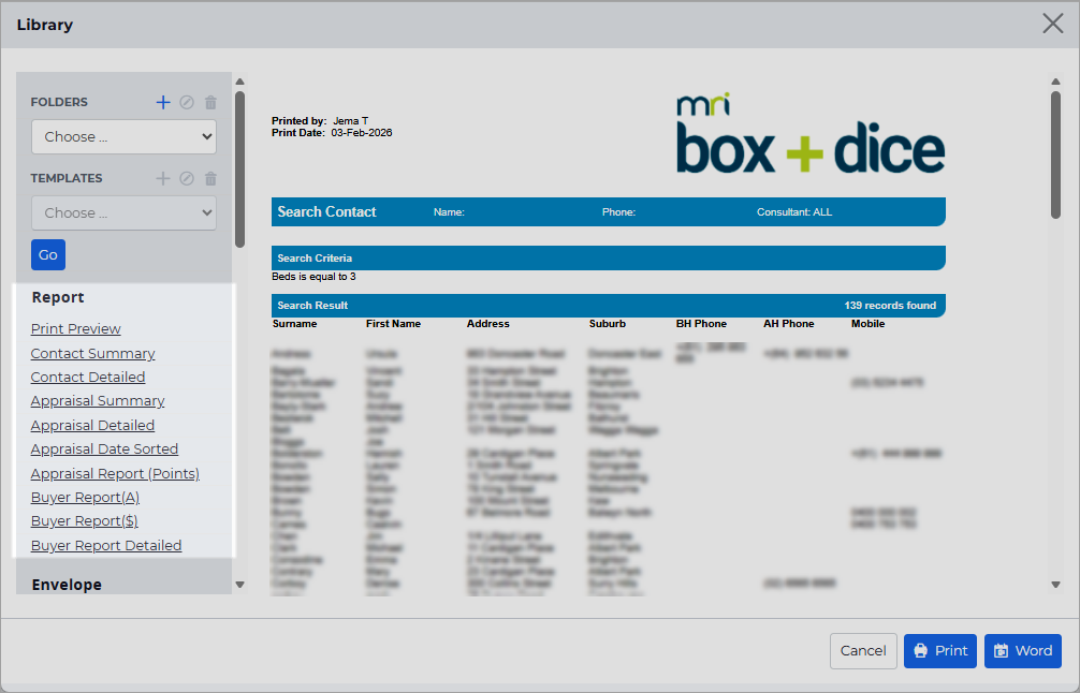This screenshot has height=693, width=1080.
Task: Click the 'Consultant: ALL' text
Action: tap(794, 212)
